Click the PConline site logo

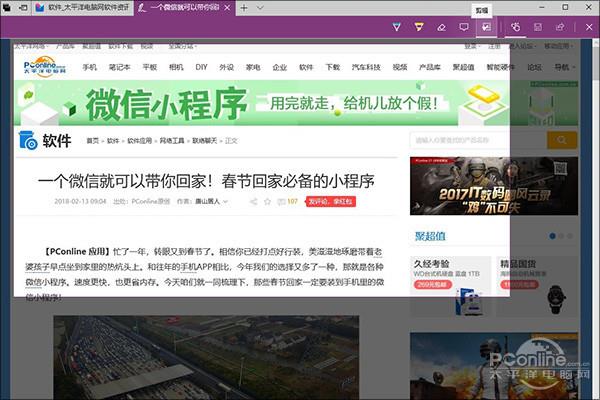pos(44,67)
